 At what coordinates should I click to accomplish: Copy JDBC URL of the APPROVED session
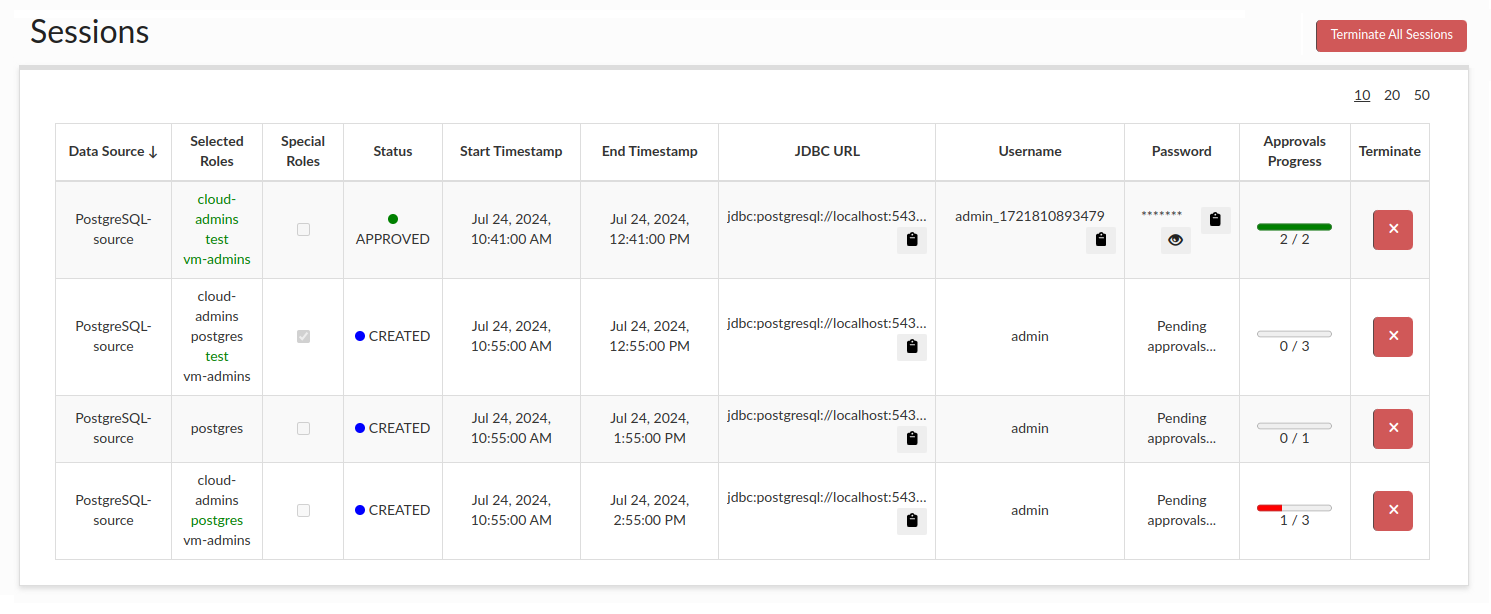(911, 240)
